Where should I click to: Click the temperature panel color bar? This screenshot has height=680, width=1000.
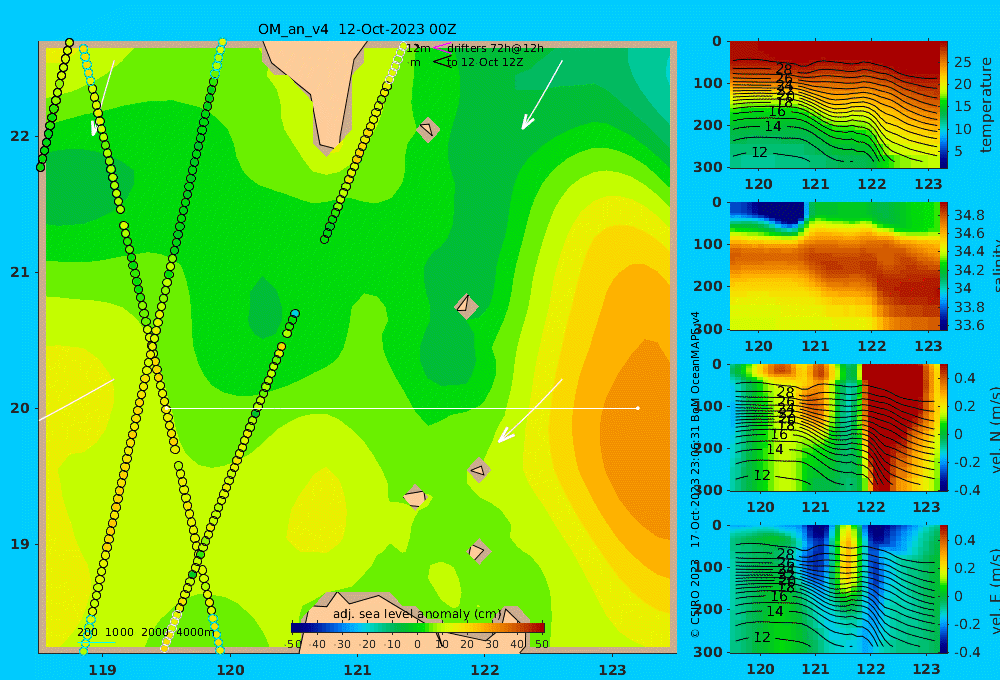pyautogui.click(x=943, y=105)
